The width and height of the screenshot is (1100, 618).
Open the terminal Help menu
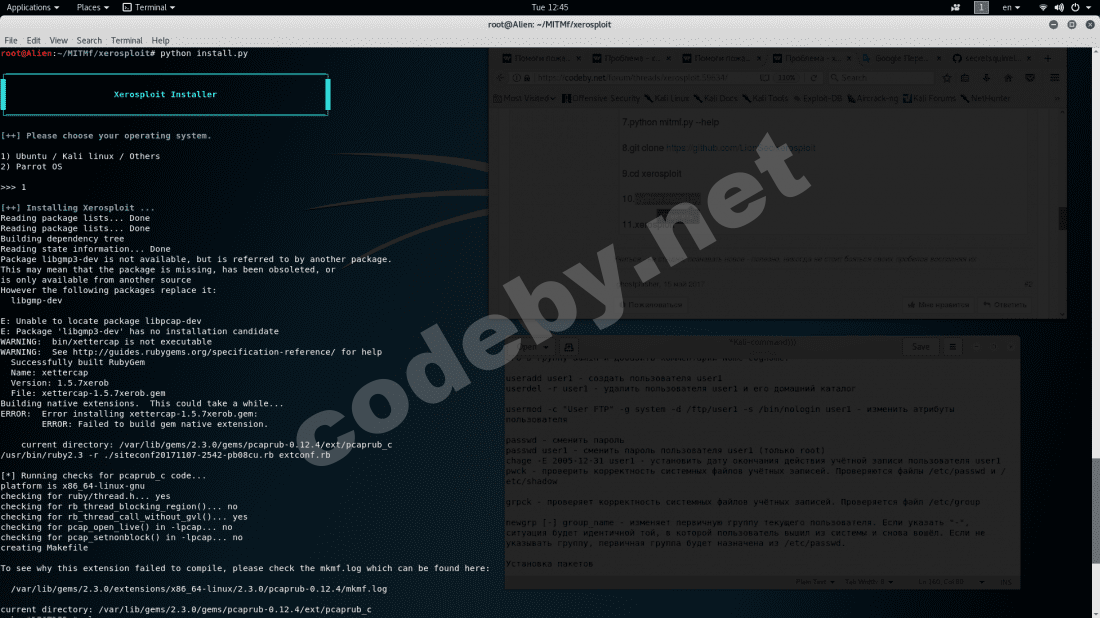pyautogui.click(x=160, y=41)
